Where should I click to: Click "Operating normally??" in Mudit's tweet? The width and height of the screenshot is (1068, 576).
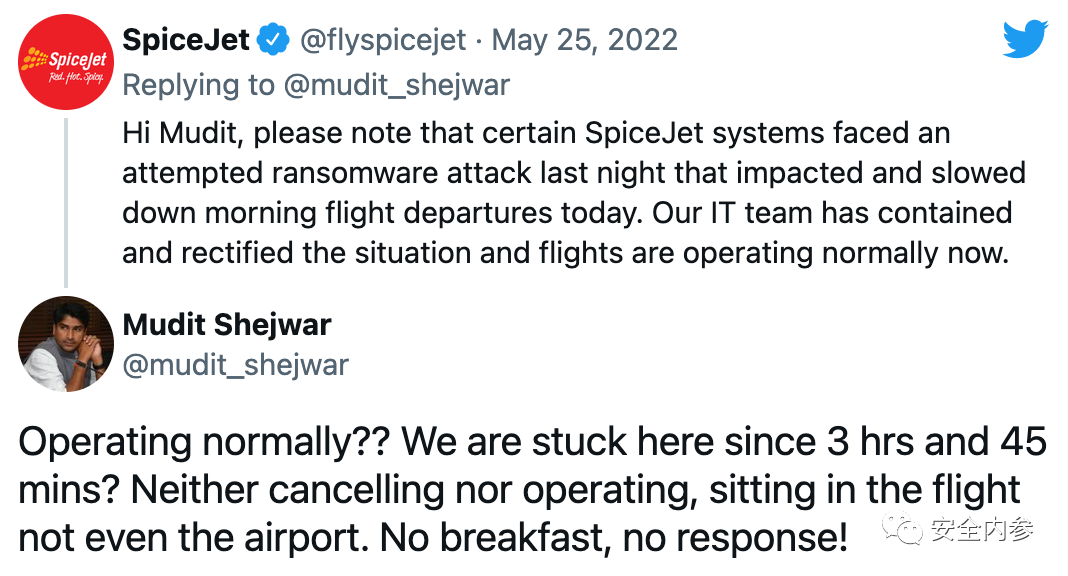[204, 443]
